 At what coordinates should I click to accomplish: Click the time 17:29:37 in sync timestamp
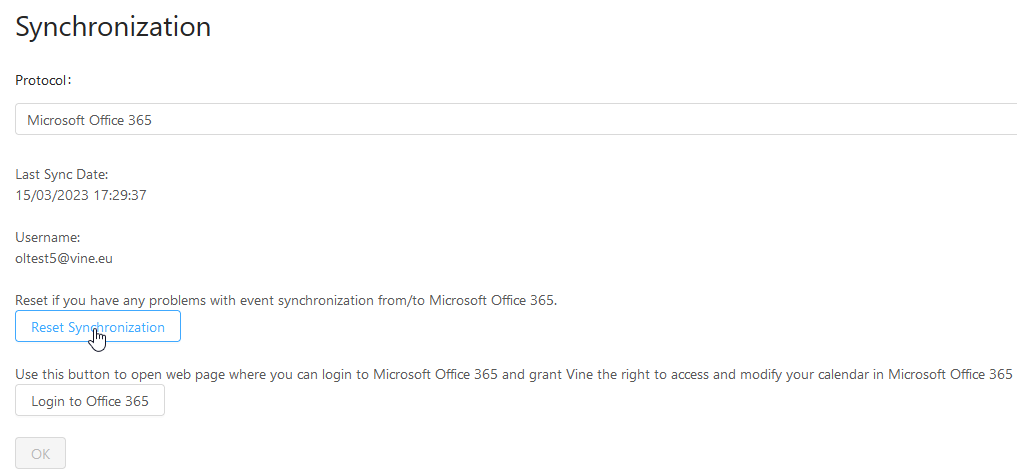point(119,195)
